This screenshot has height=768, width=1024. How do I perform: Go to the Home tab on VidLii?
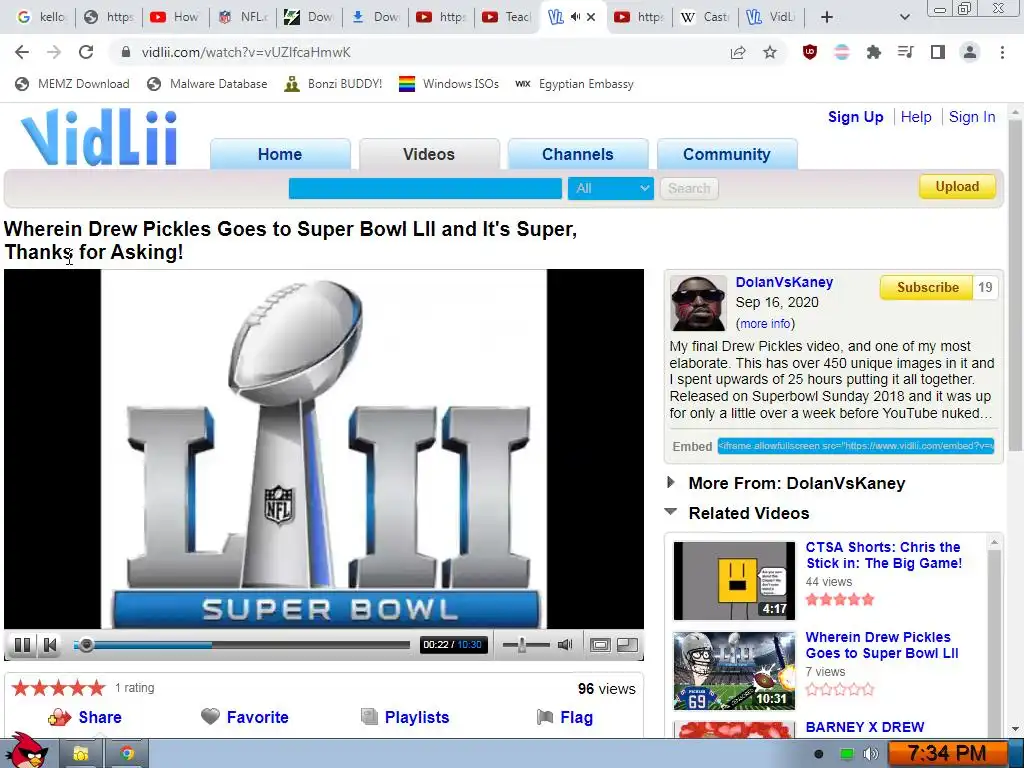coord(280,154)
